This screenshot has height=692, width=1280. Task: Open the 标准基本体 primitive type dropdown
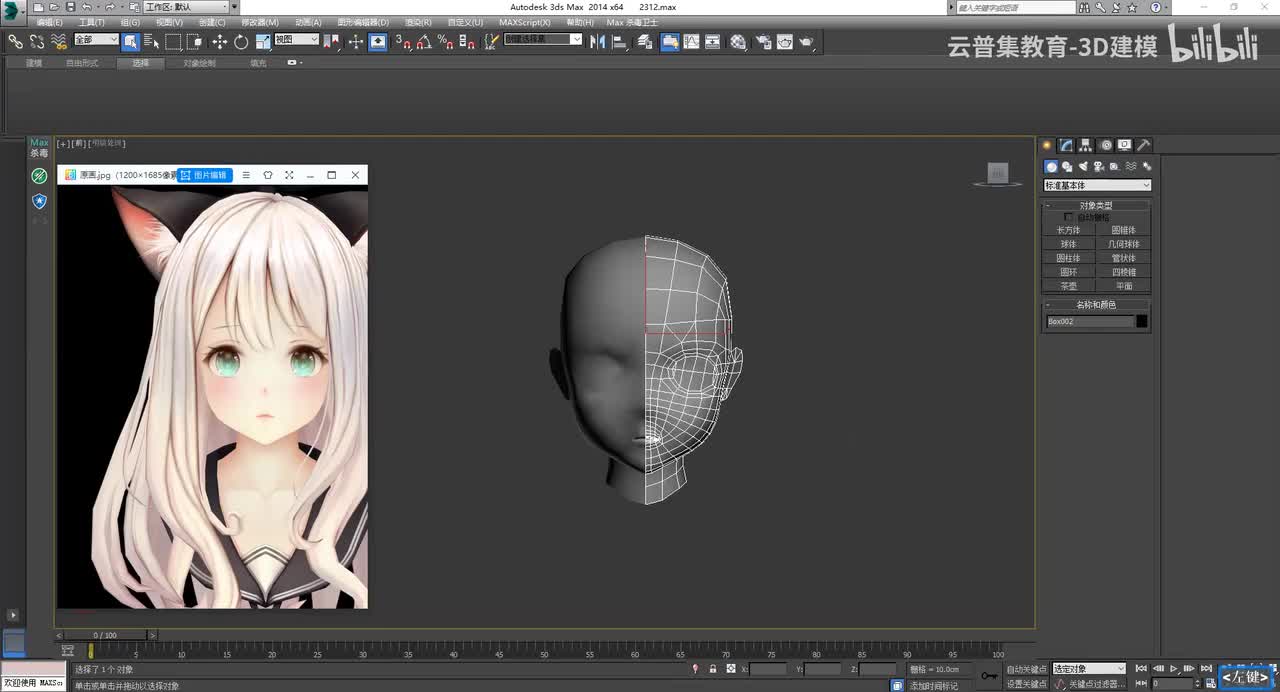tap(1097, 185)
